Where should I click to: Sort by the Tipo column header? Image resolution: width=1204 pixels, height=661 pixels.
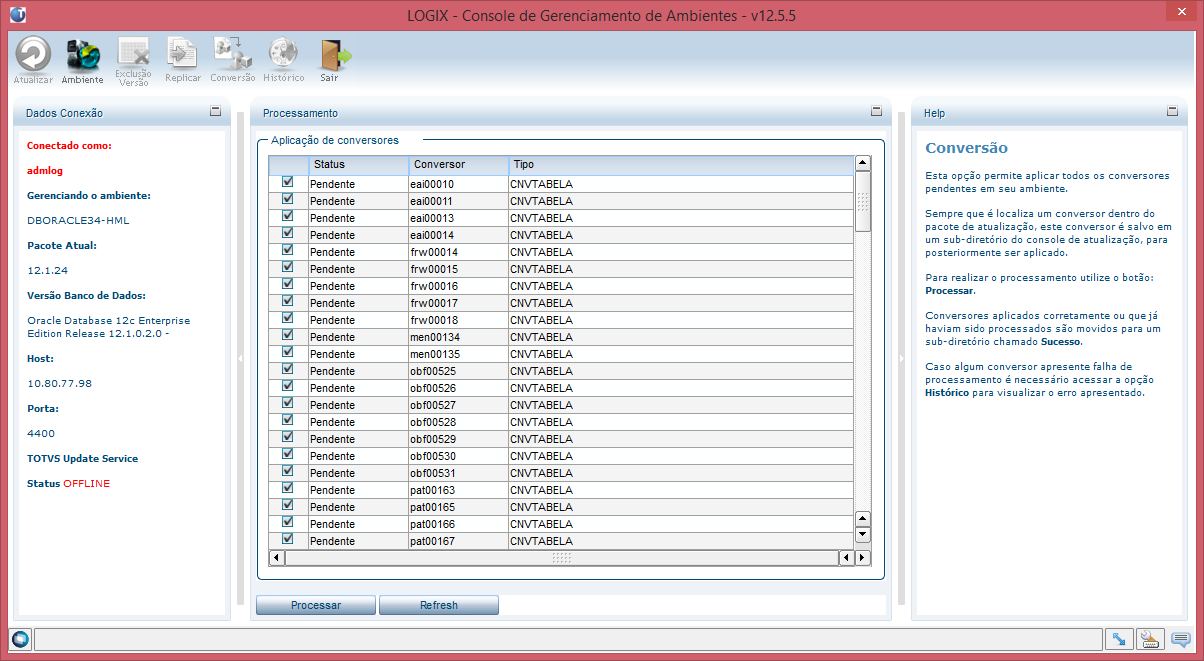pyautogui.click(x=680, y=164)
